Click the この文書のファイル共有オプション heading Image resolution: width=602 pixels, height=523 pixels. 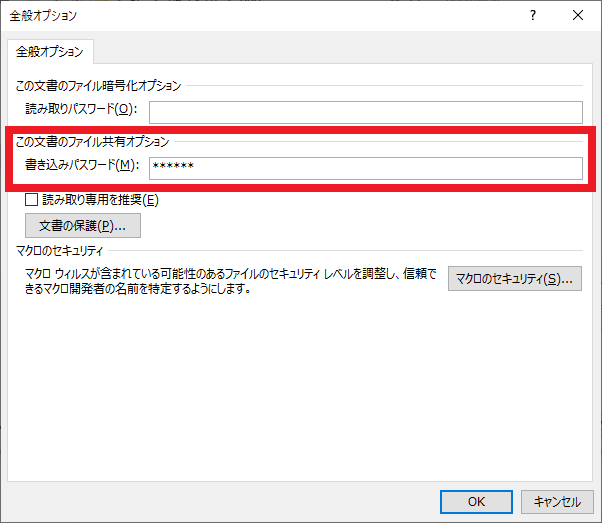[93, 142]
